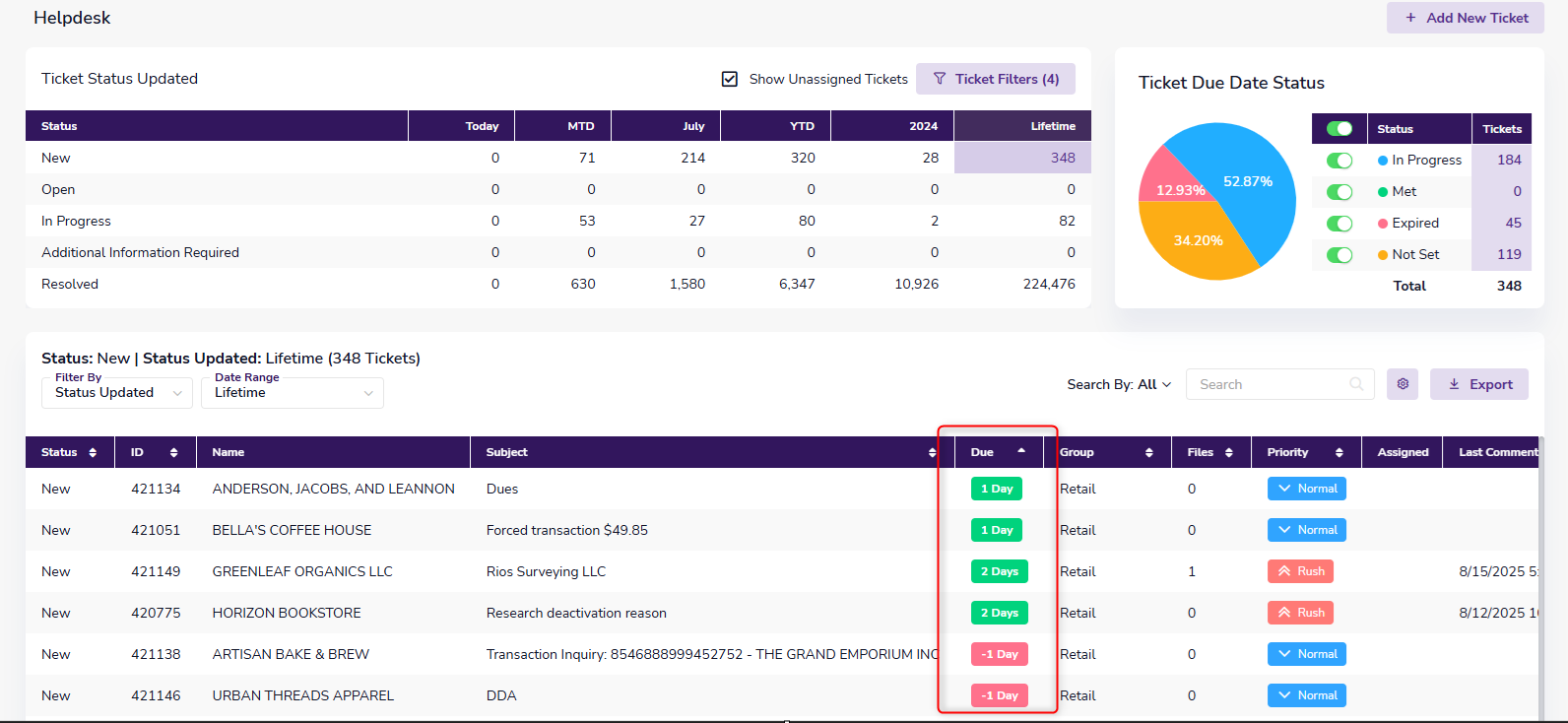Open Normal priority dropdown for ticket 421134
1568x723 pixels.
tap(1306, 489)
